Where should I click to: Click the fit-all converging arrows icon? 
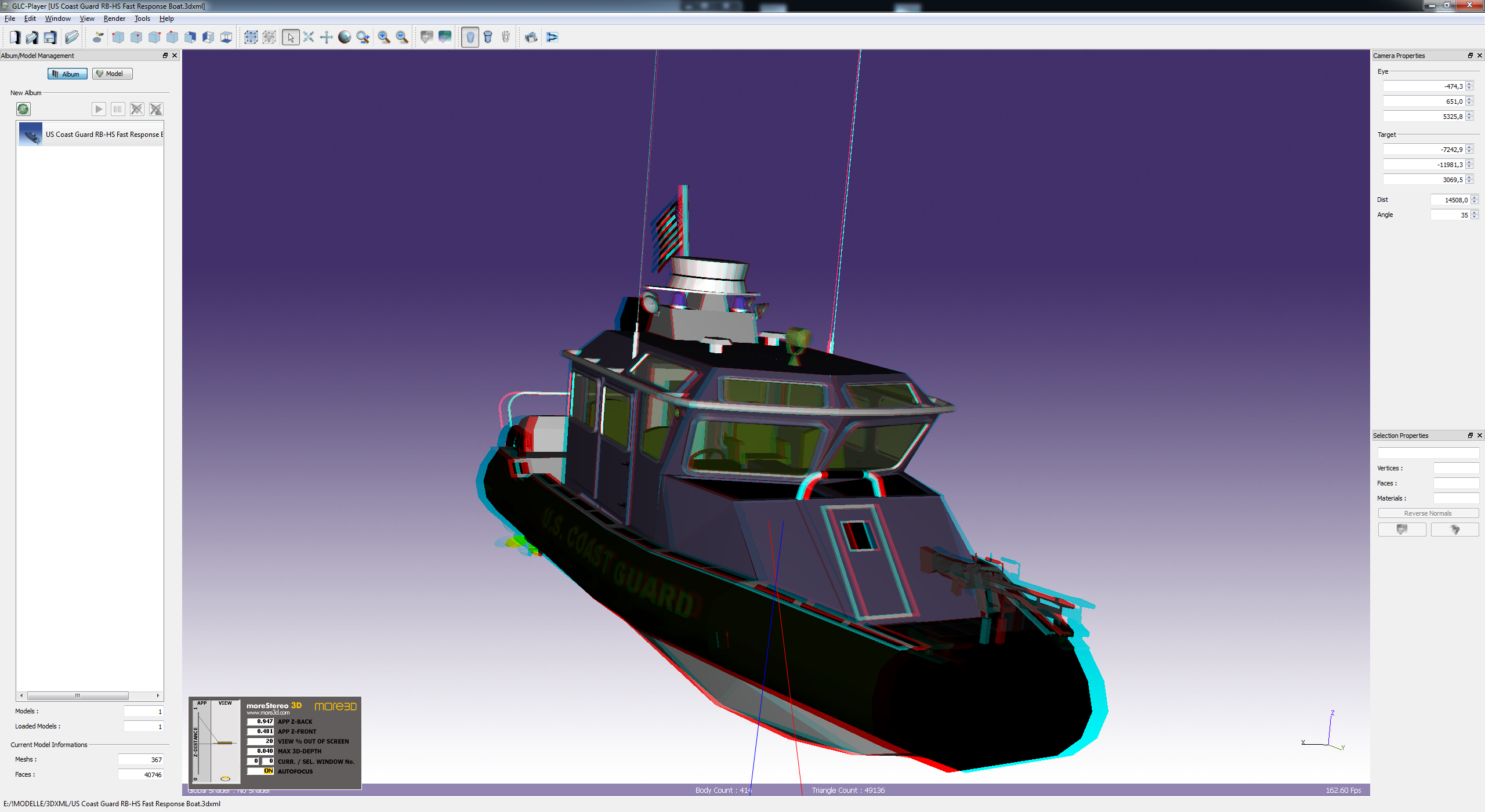(x=309, y=38)
